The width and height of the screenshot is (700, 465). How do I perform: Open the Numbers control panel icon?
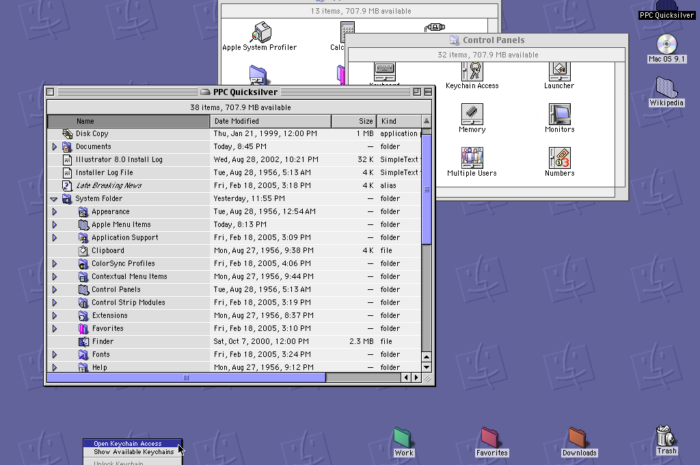(x=559, y=158)
